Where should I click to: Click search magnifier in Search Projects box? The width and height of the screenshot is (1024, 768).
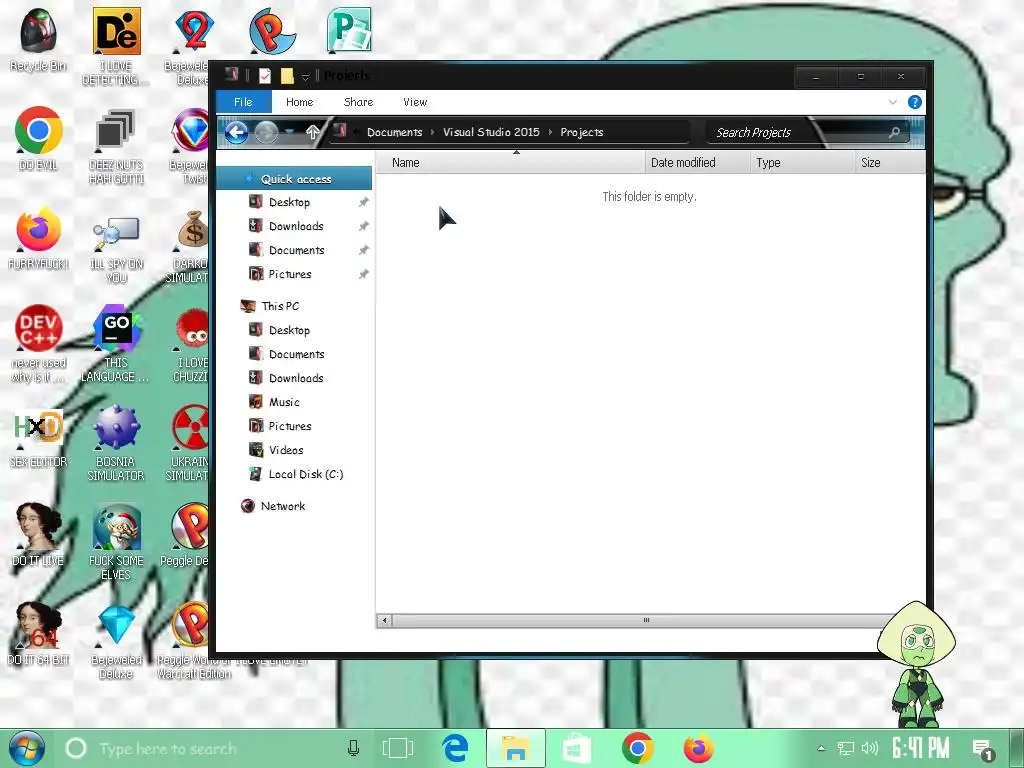click(895, 133)
